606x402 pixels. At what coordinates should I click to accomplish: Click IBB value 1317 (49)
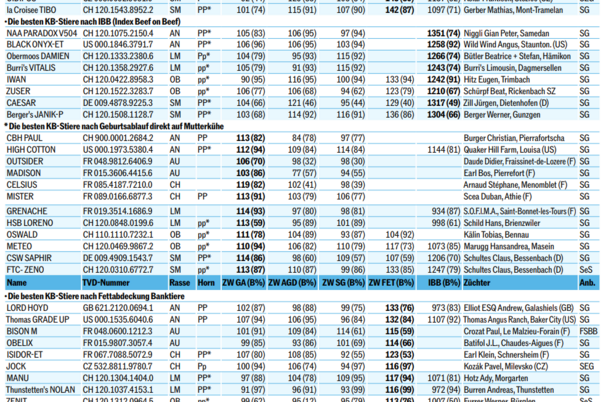[444, 103]
